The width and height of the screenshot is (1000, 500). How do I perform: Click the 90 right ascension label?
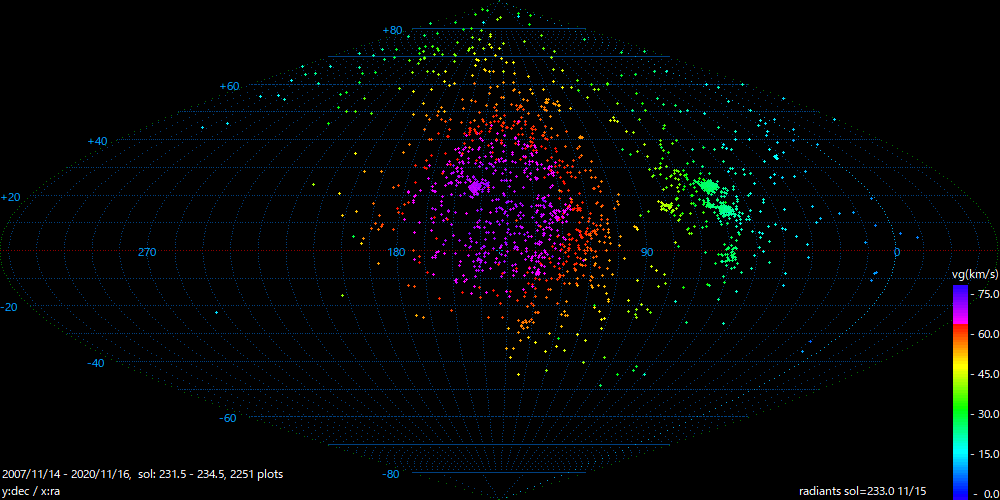click(647, 252)
